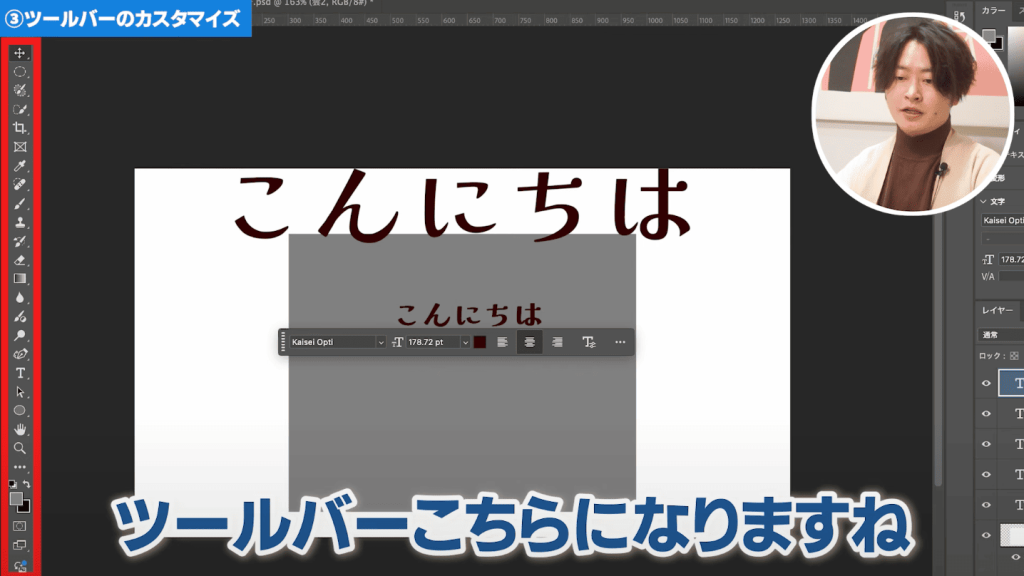Screen dimensions: 1024x576
Task: Activate the Hand tool
Action: (x=20, y=430)
